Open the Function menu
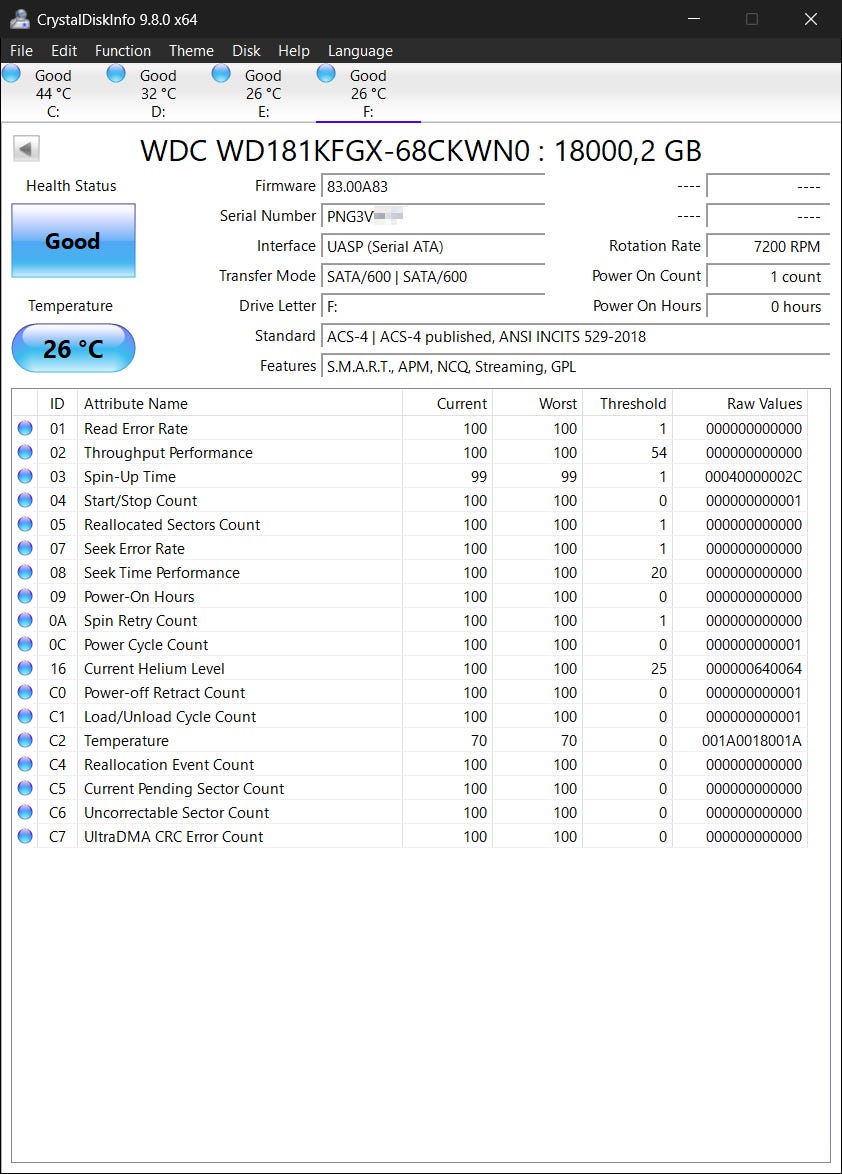This screenshot has width=842, height=1174. pyautogui.click(x=123, y=50)
